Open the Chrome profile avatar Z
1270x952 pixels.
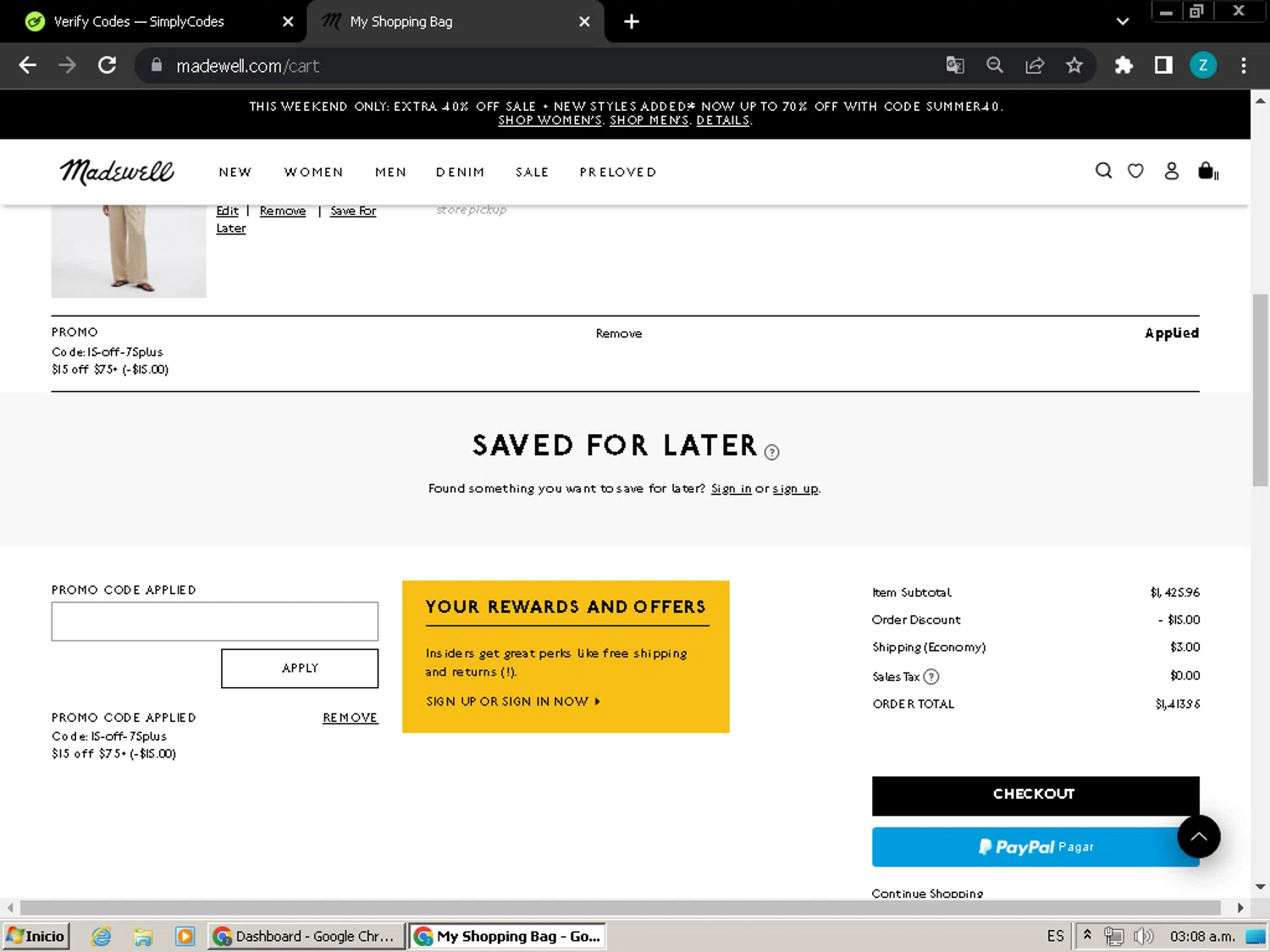click(1203, 65)
